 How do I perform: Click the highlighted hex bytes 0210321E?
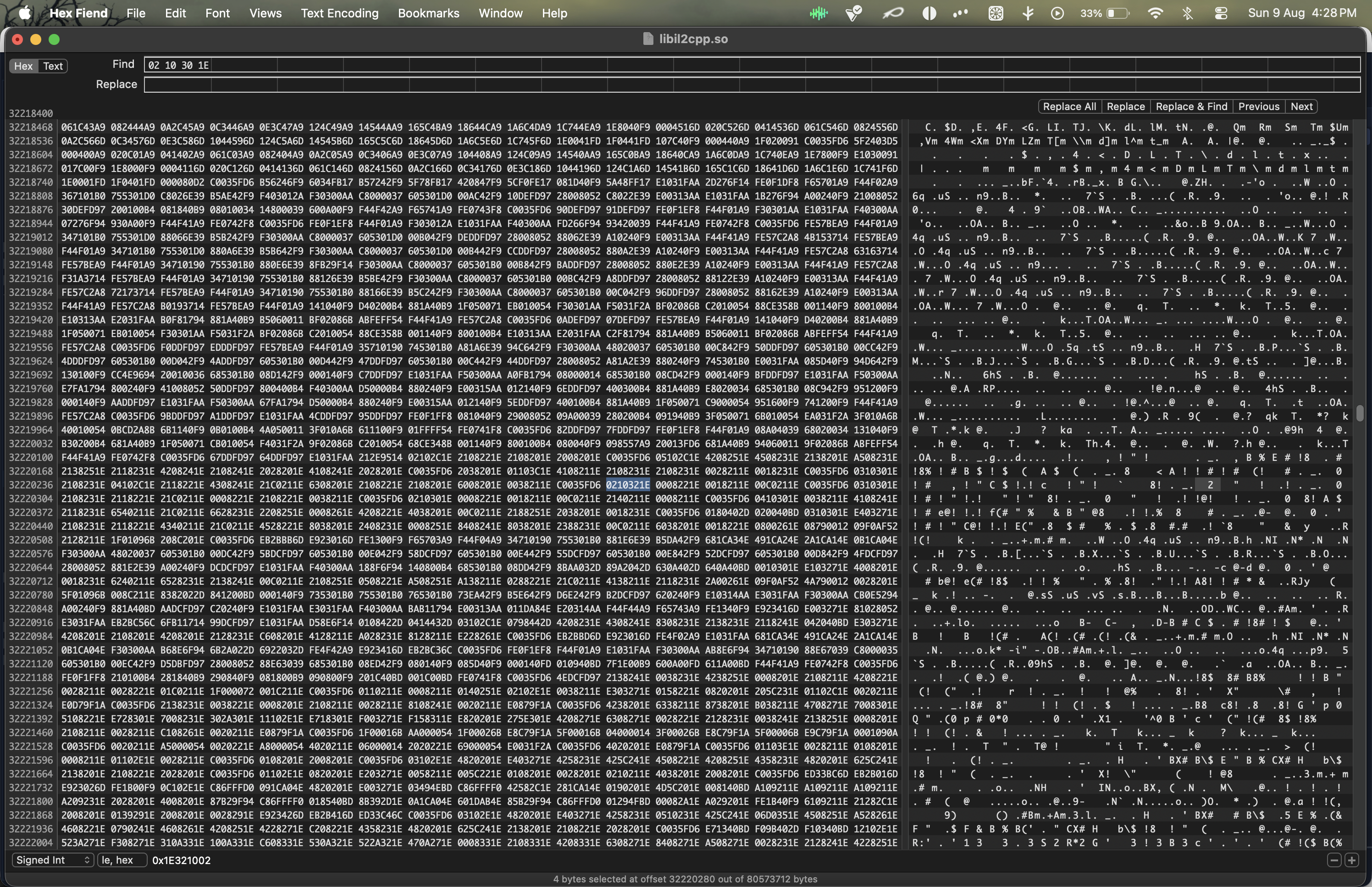click(x=628, y=485)
